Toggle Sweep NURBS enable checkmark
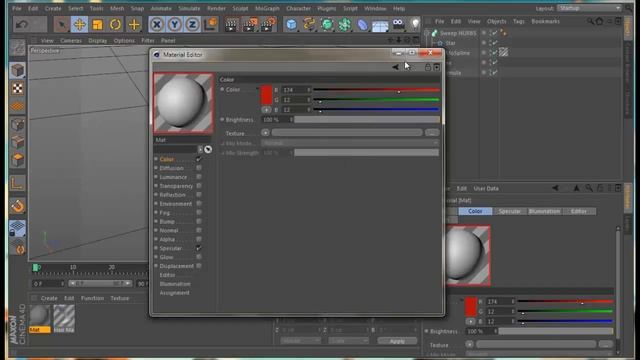Image resolution: width=640 pixels, height=360 pixels. coord(494,33)
